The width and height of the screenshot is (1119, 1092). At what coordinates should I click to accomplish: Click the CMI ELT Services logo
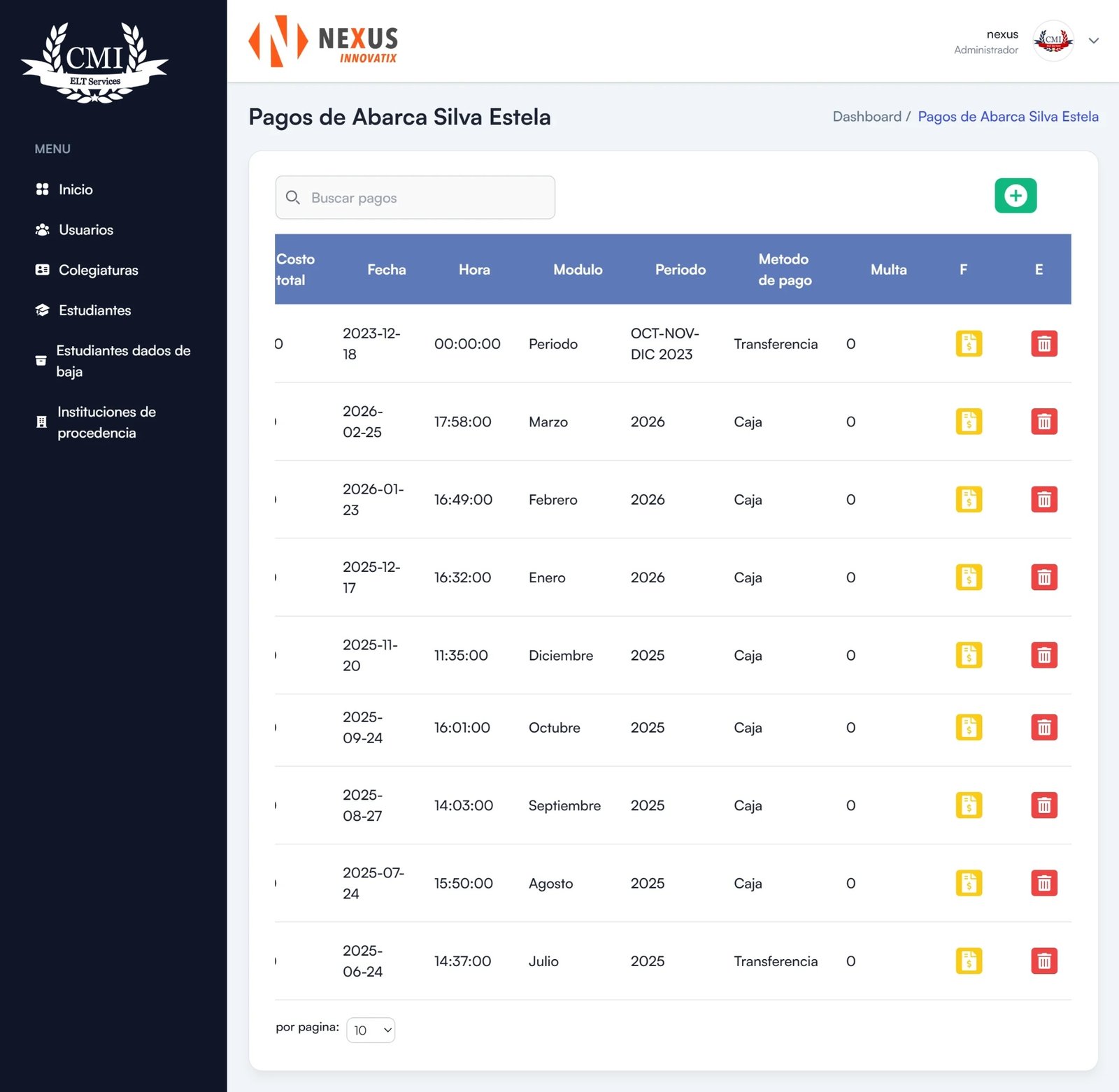pos(94,63)
